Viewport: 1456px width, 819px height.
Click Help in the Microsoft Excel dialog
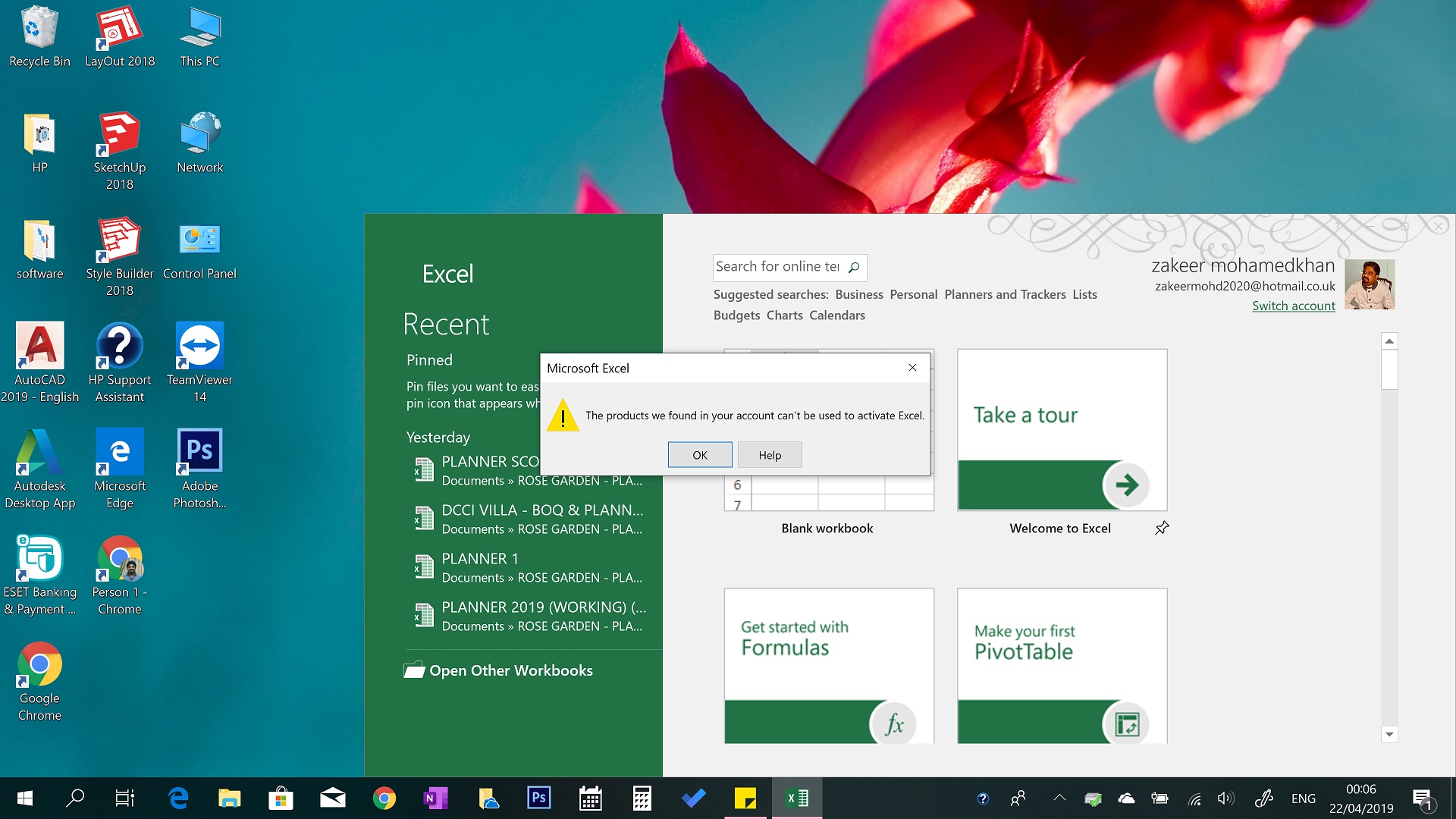point(770,455)
